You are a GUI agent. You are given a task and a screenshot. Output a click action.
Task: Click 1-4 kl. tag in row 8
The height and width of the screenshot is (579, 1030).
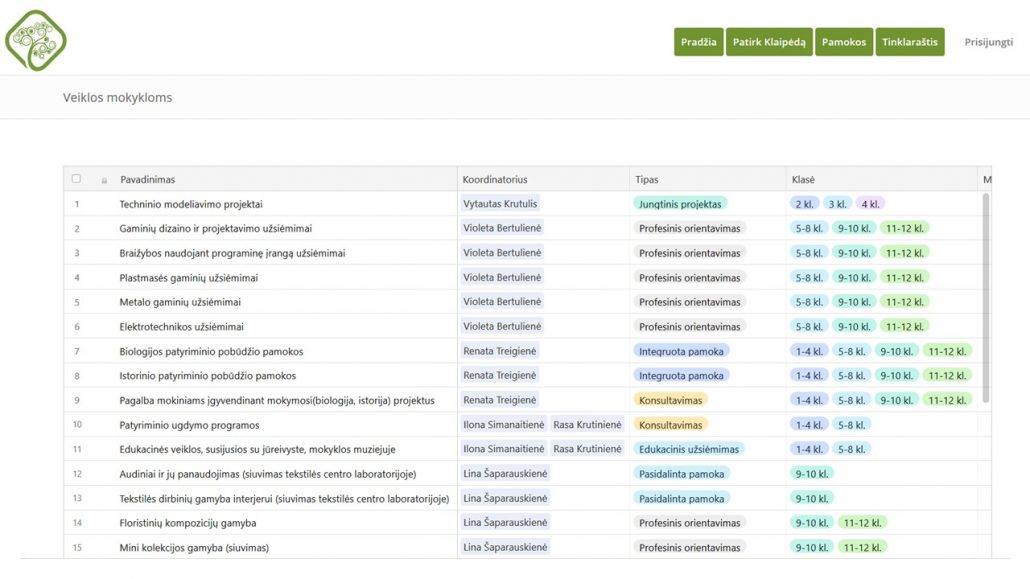pos(809,376)
